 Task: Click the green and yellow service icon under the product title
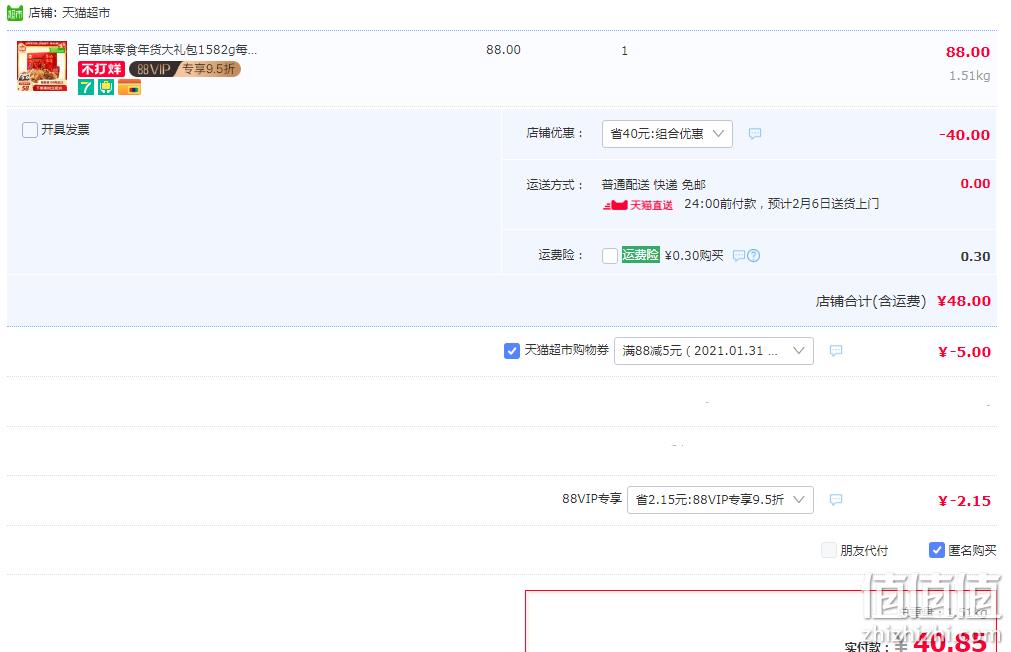coord(106,87)
